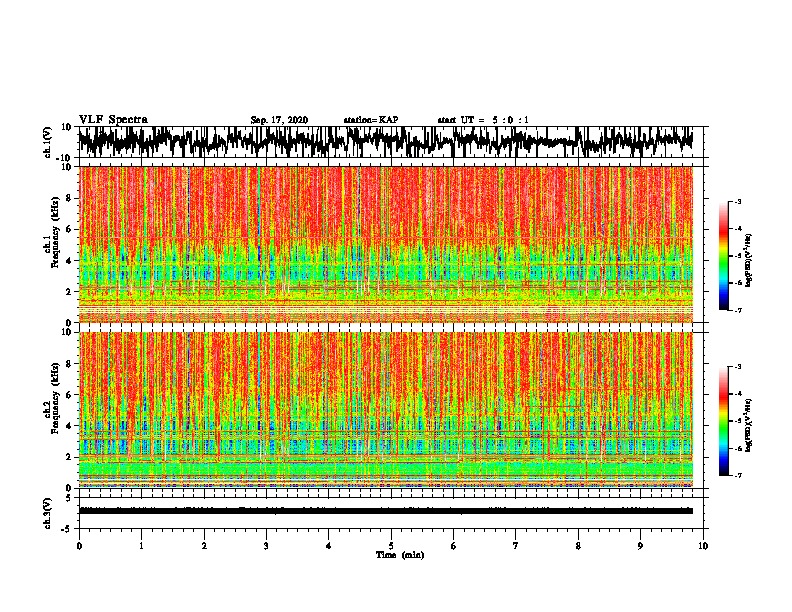Click the ch.2 frequency tick label "4"
The height and width of the screenshot is (612, 792).
pyautogui.click(x=69, y=426)
